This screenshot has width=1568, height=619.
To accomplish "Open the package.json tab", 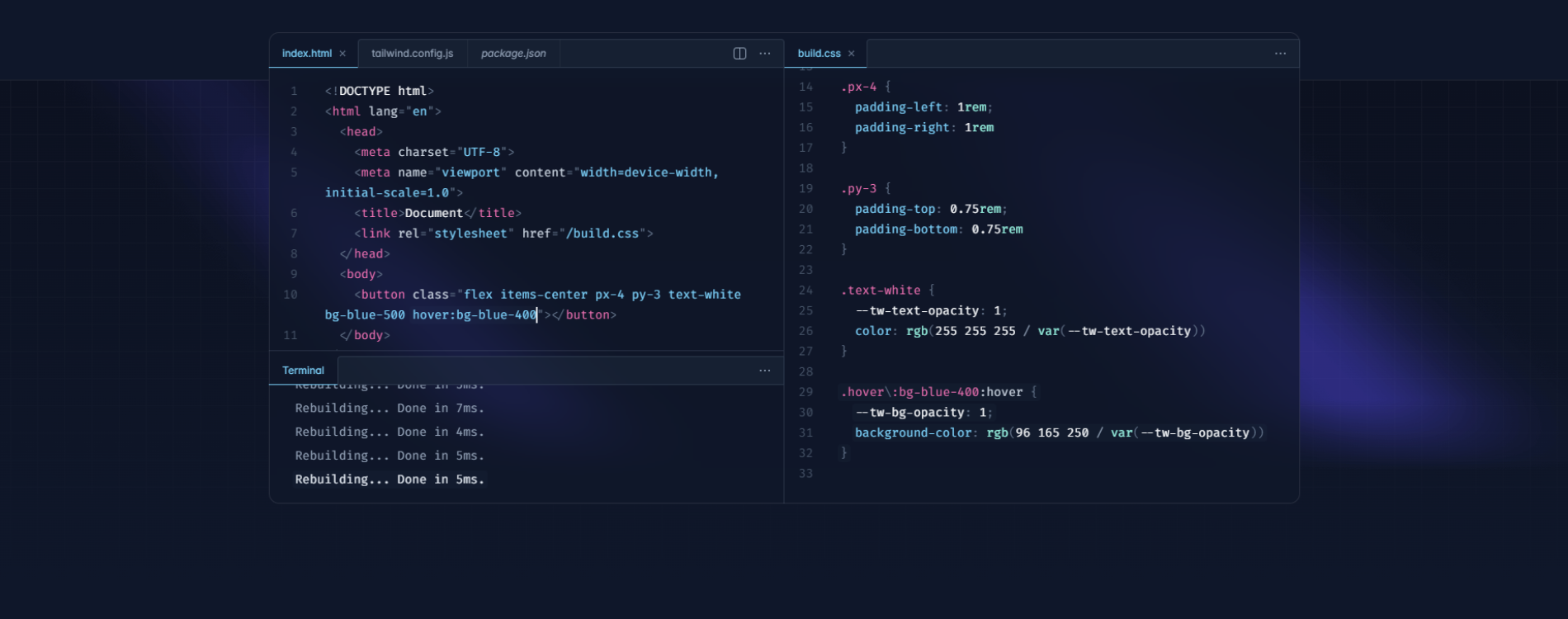I will click(x=512, y=54).
